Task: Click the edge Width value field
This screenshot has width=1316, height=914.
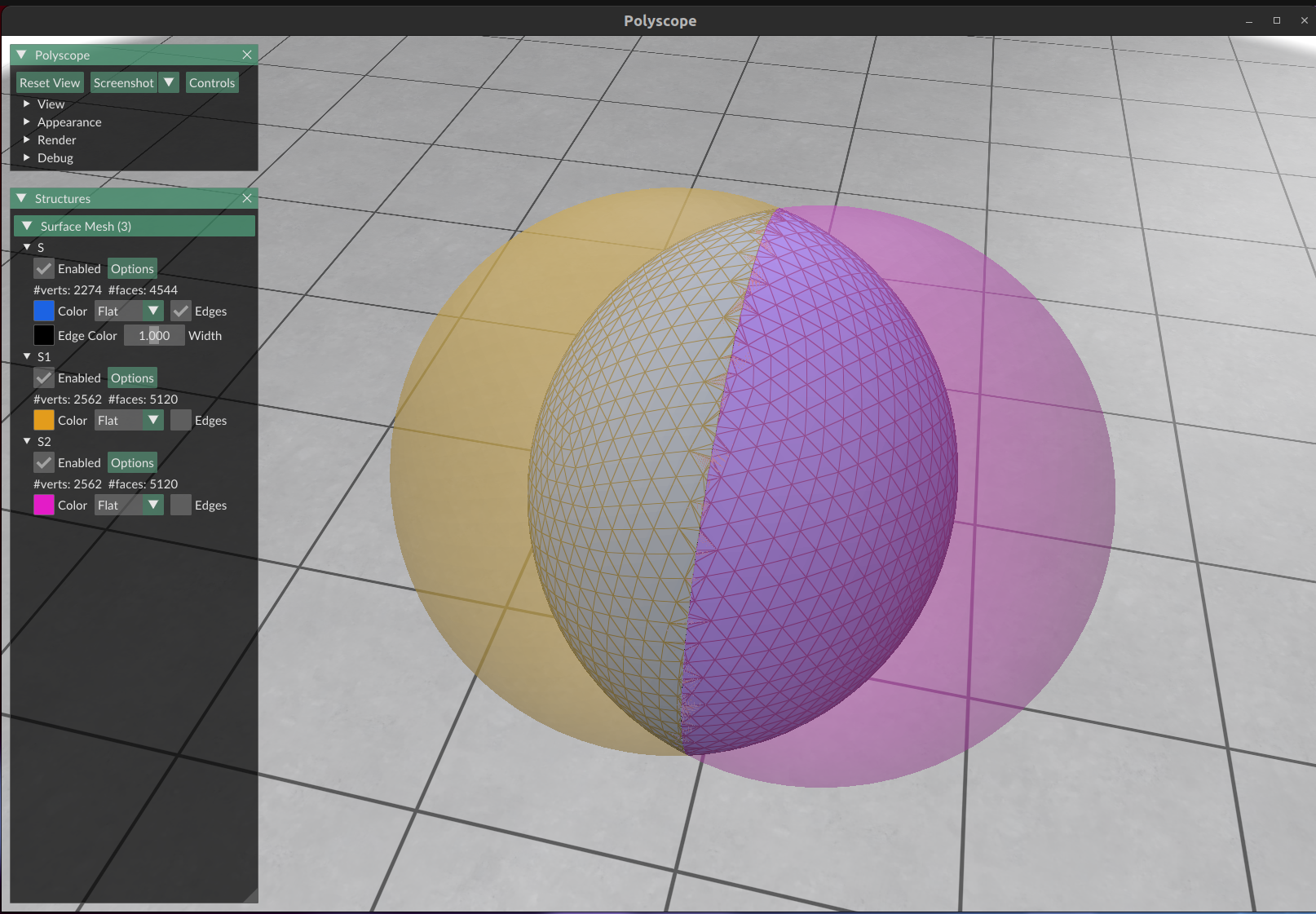Action: coord(154,335)
